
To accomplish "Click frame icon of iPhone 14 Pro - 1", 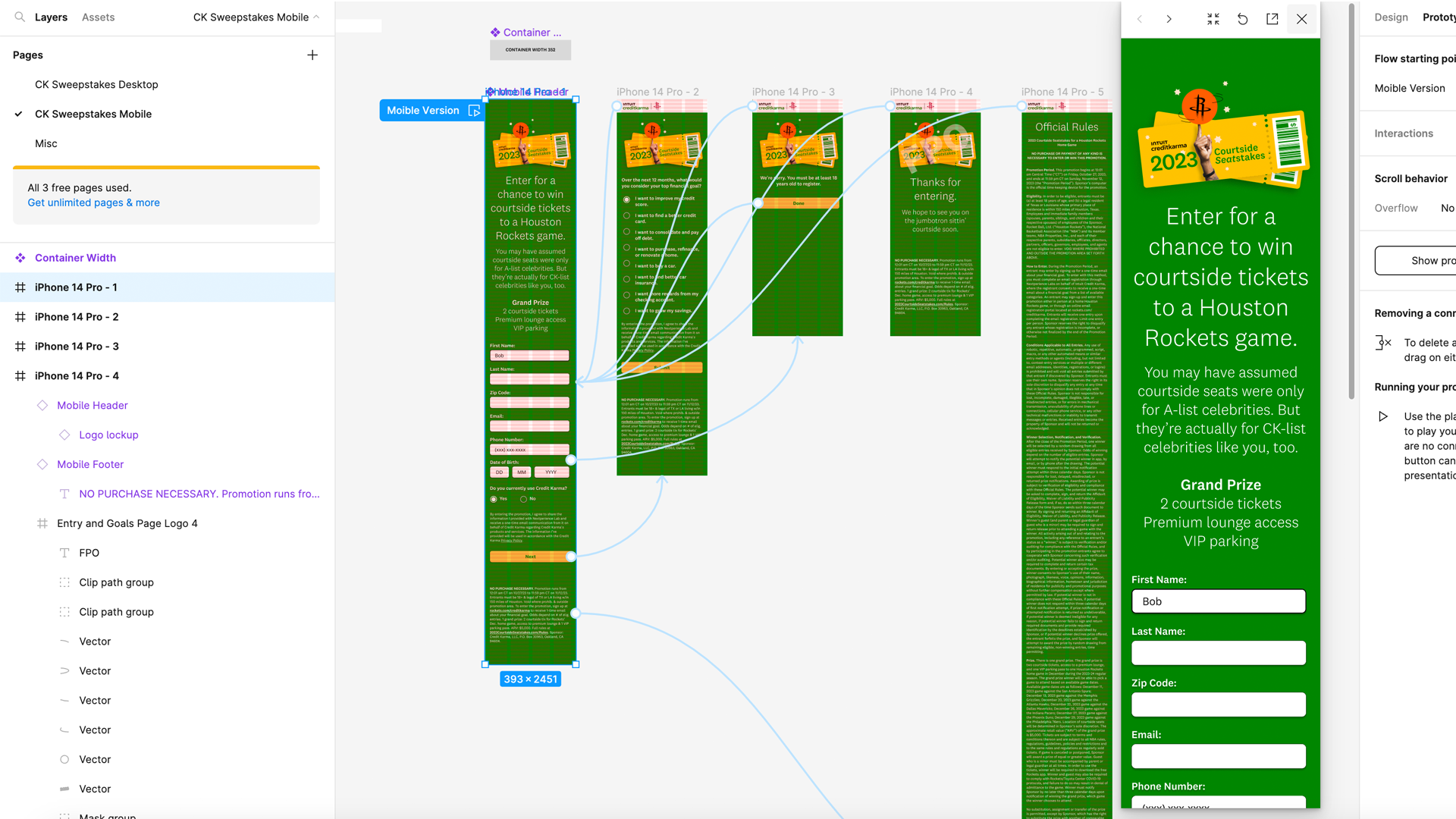I will (20, 287).
